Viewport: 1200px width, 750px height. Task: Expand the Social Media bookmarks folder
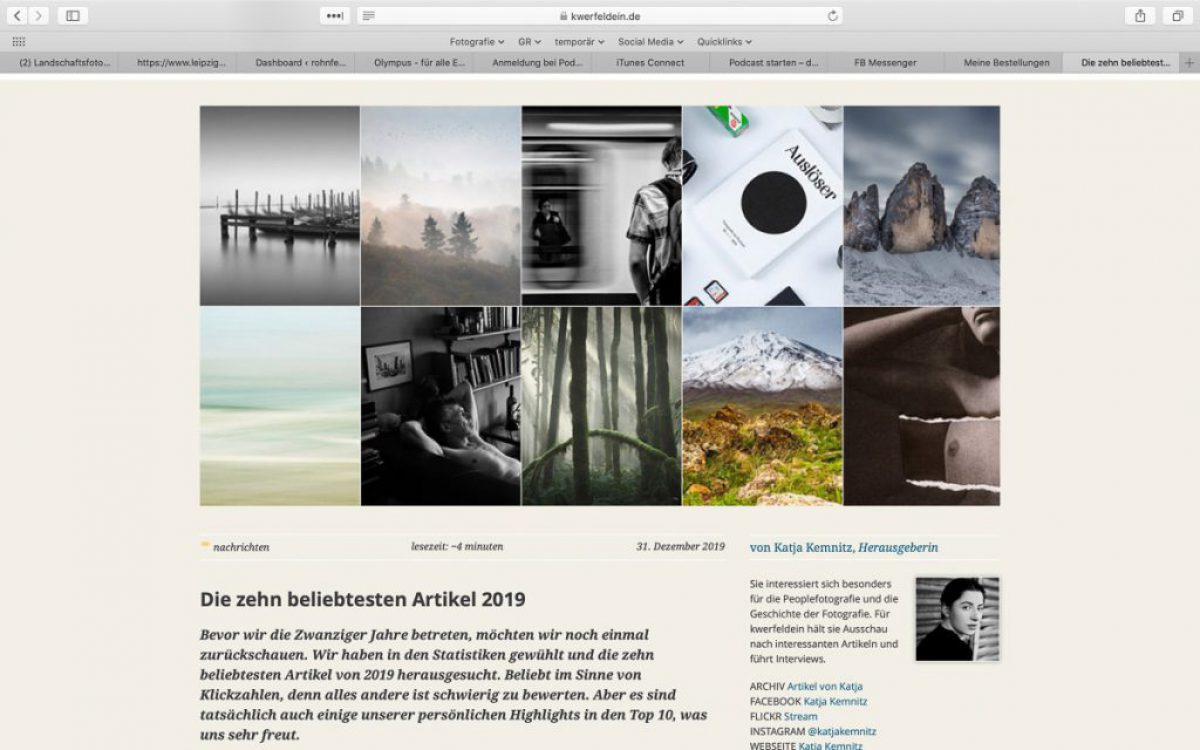pos(651,42)
